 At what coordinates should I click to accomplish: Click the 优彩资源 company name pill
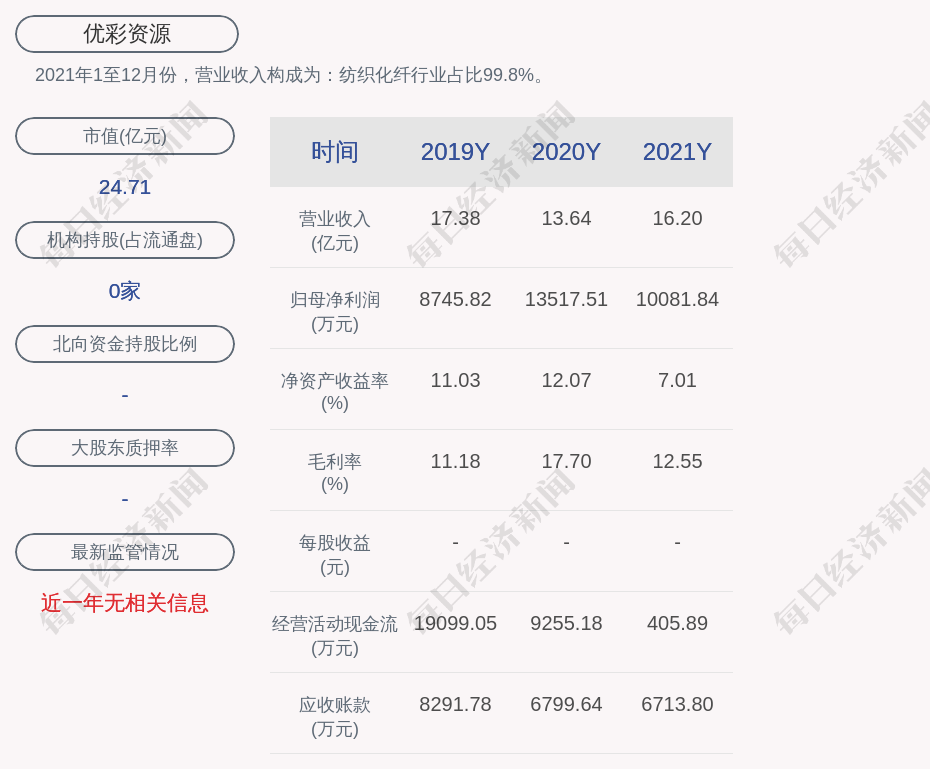(127, 34)
